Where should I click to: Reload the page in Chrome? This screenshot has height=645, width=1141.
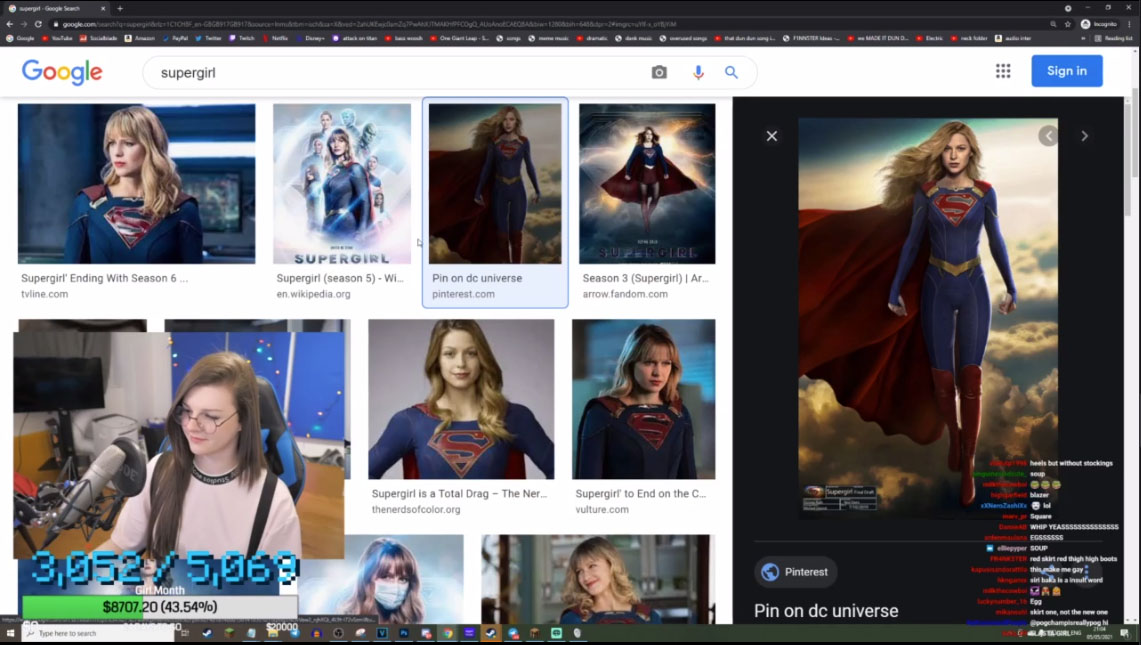pyautogui.click(x=38, y=24)
